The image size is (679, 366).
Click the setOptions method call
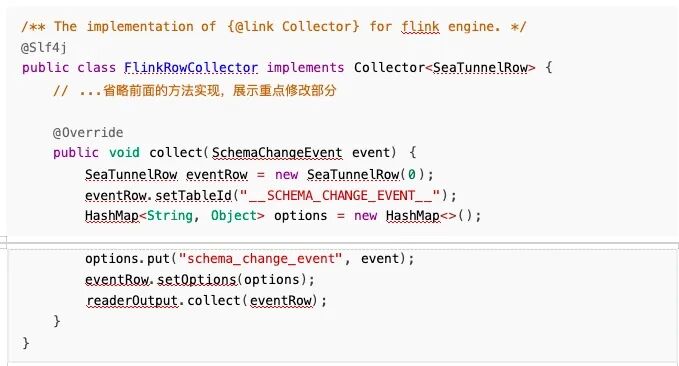pos(197,279)
